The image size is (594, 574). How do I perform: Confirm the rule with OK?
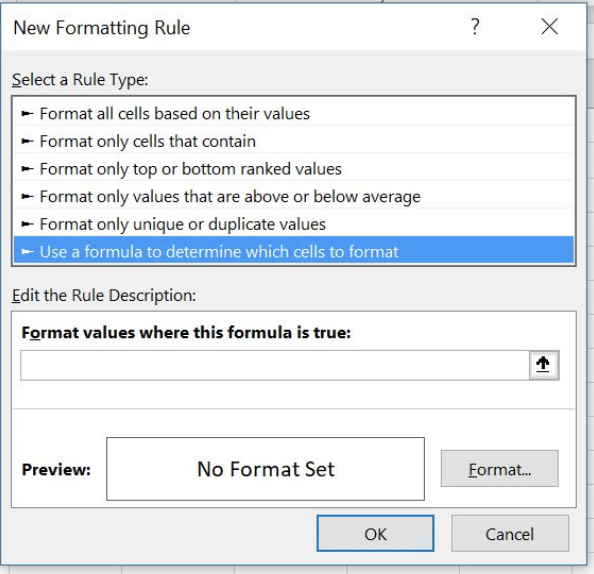click(375, 533)
